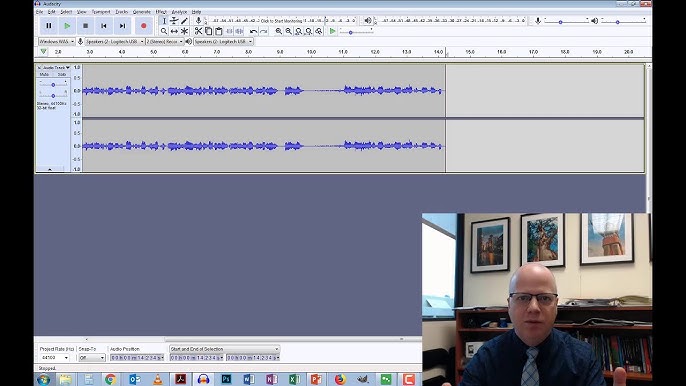Screen dimensions: 686x386
Task: Toggle Mute on the Audio Track
Action: pyautogui.click(x=44, y=74)
